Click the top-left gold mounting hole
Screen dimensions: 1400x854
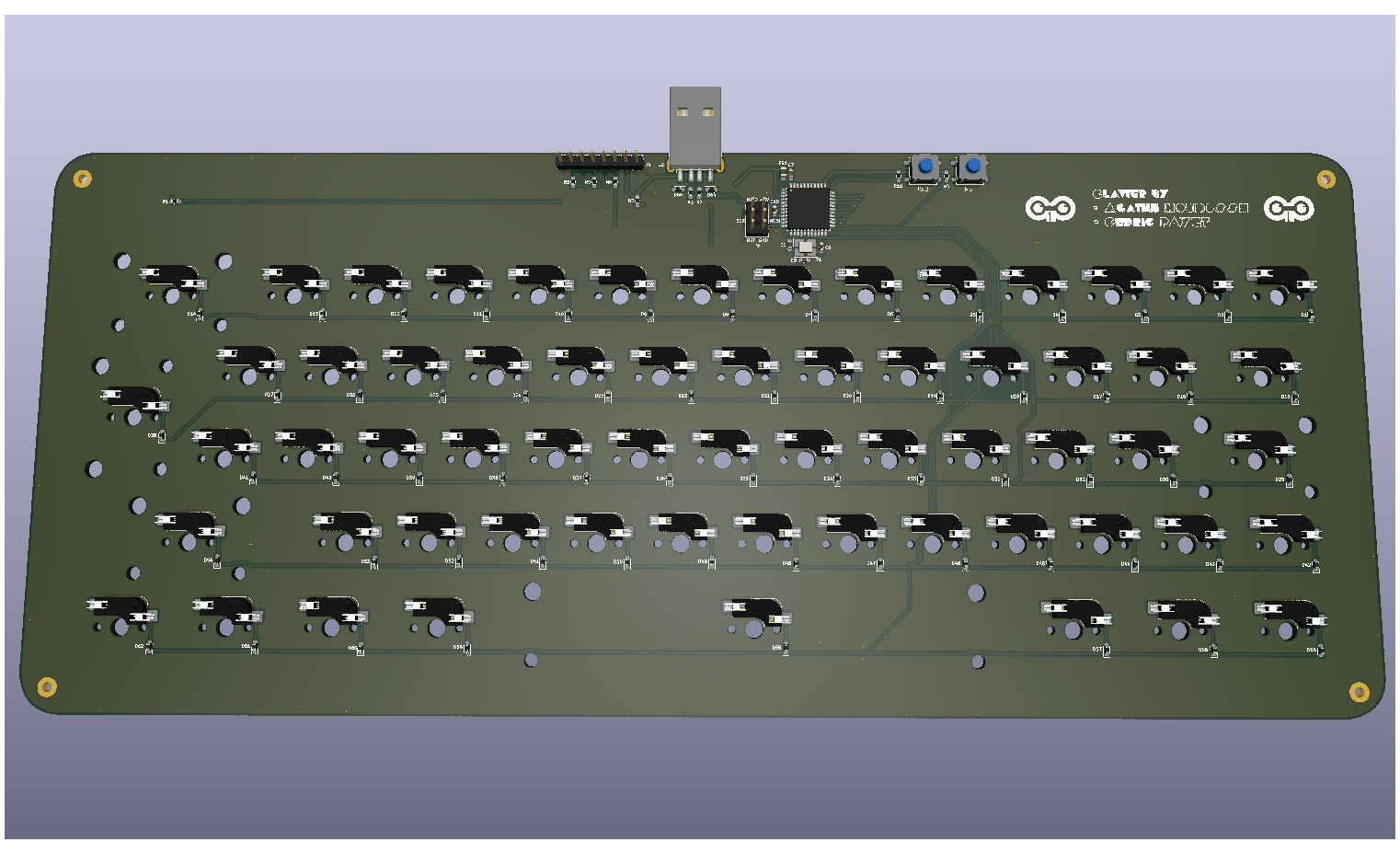[83, 179]
